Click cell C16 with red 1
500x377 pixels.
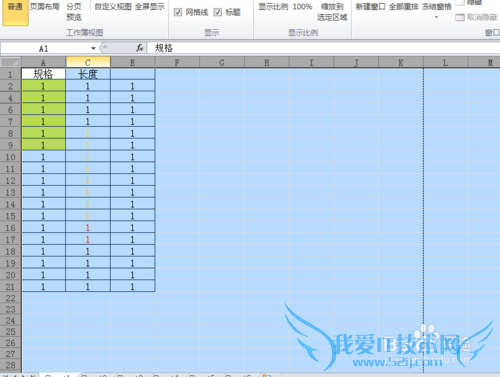point(88,228)
